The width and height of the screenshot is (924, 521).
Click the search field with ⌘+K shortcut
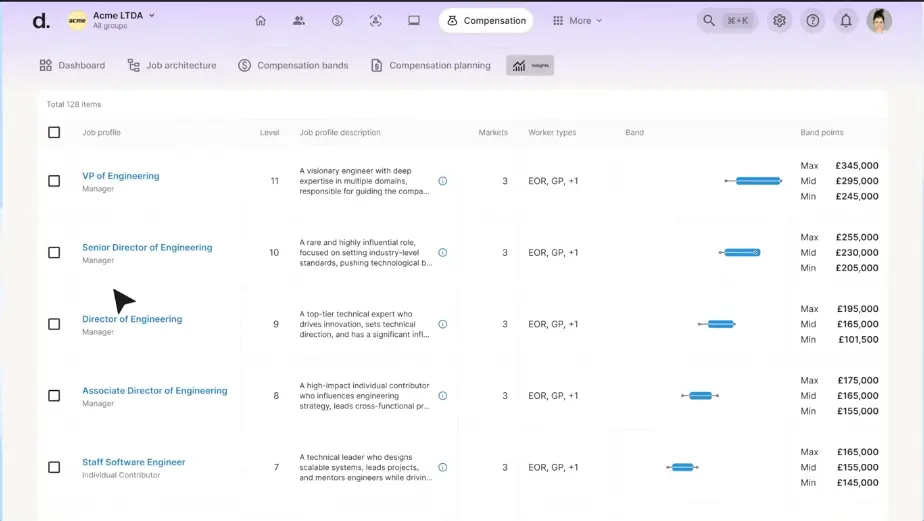tap(726, 21)
